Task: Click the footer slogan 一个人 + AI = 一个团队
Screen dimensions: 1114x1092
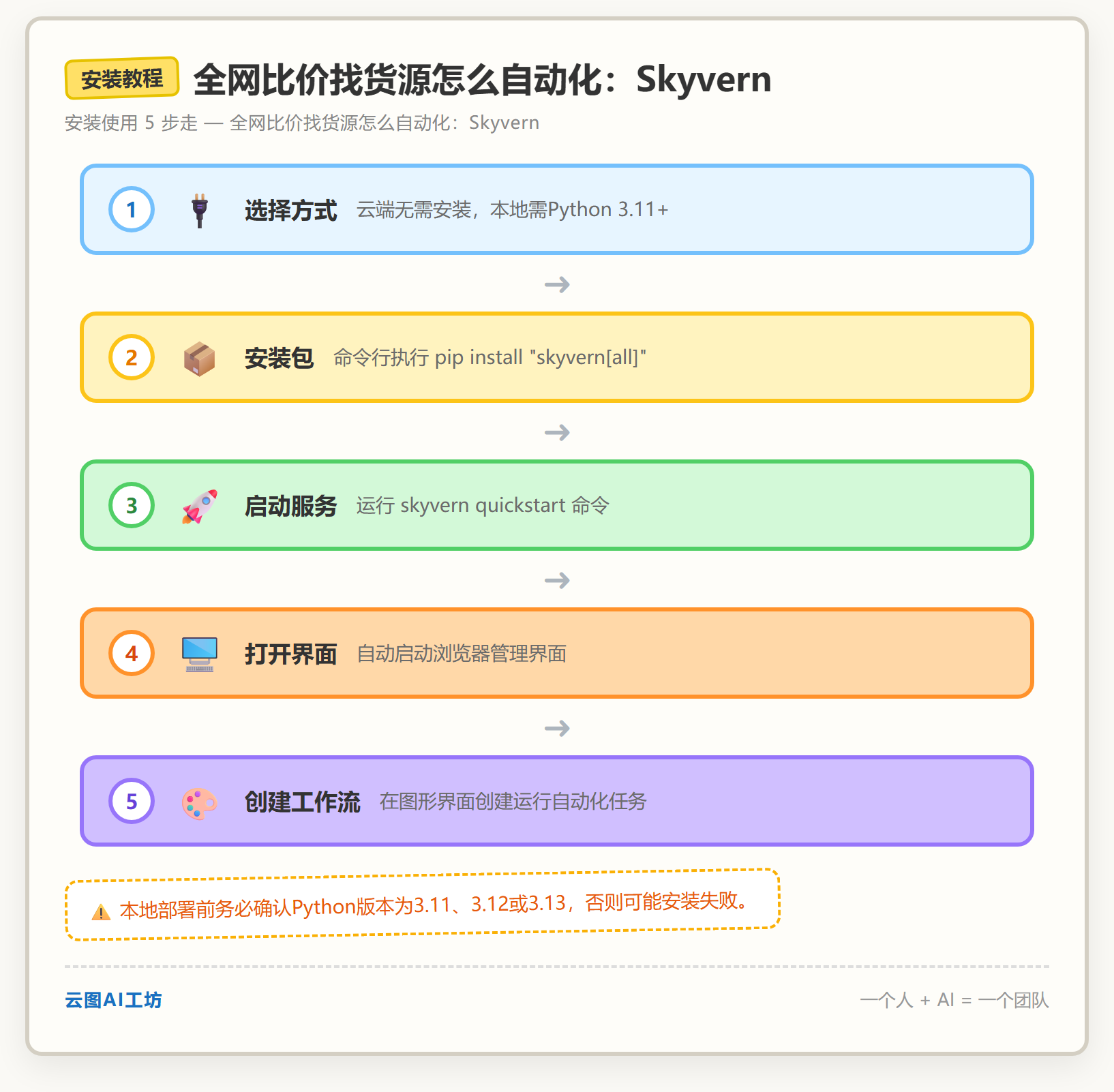Action: (954, 1000)
